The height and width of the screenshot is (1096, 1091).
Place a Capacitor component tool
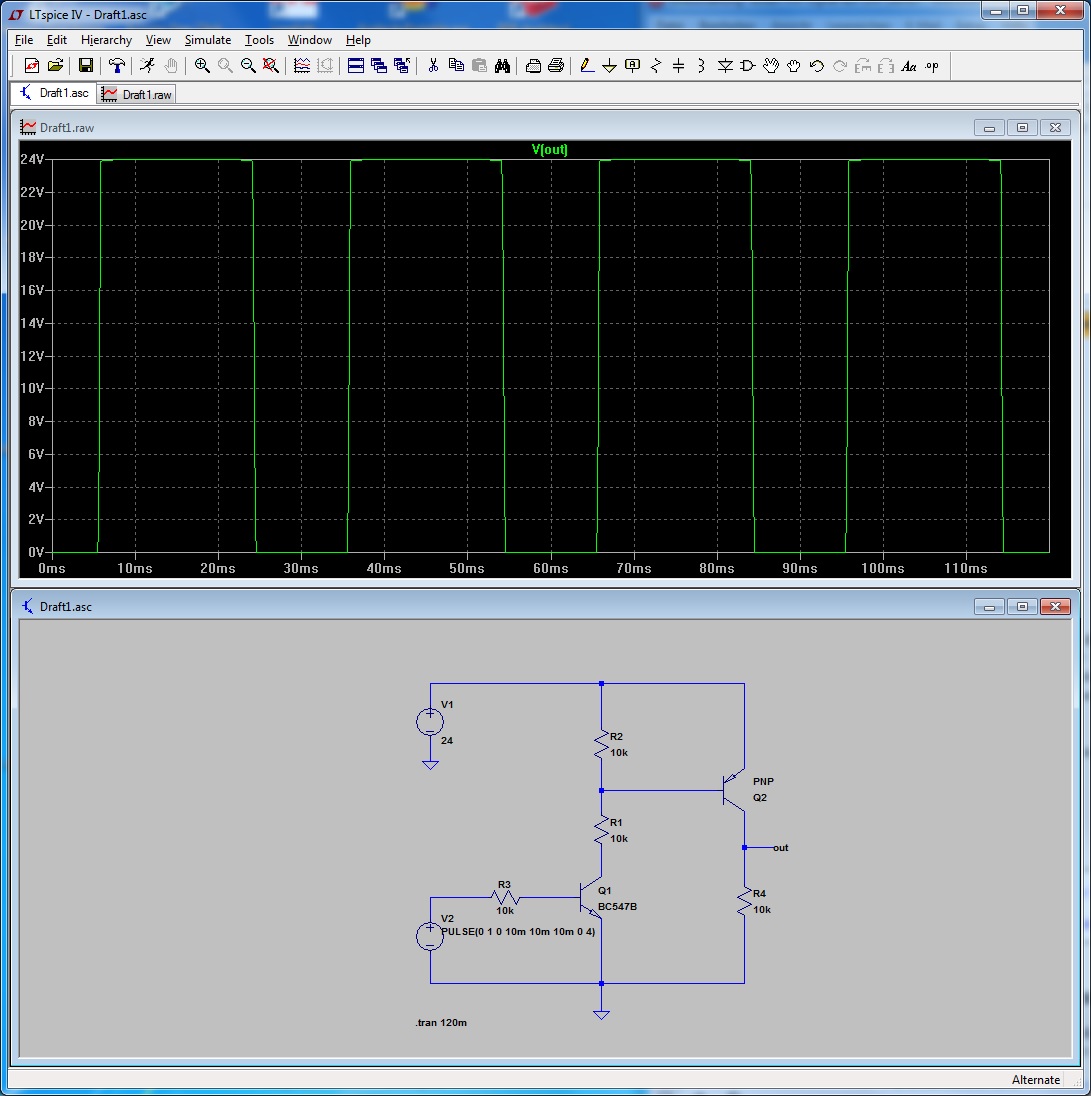[679, 66]
